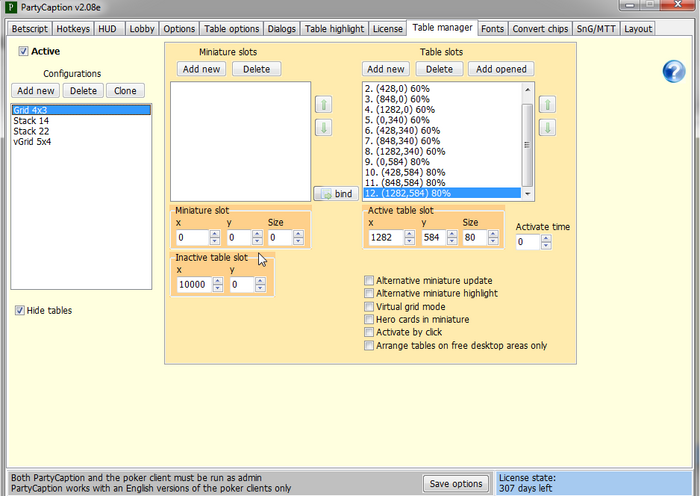The width and height of the screenshot is (700, 496).
Task: Click Inactive table slot x field
Action: 195,284
